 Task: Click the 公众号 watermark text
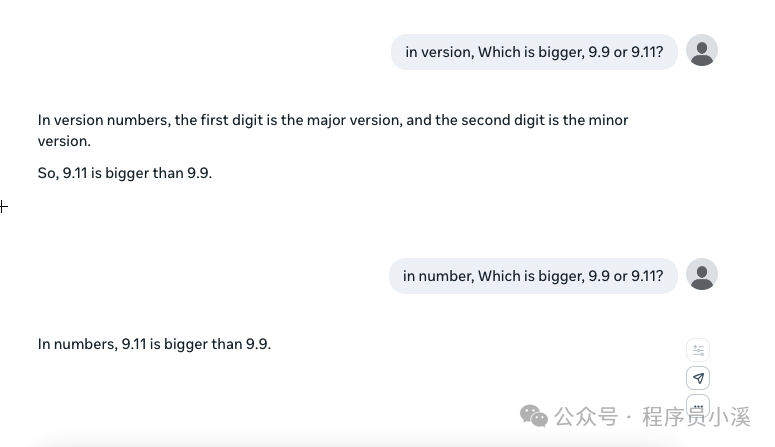tap(585, 415)
